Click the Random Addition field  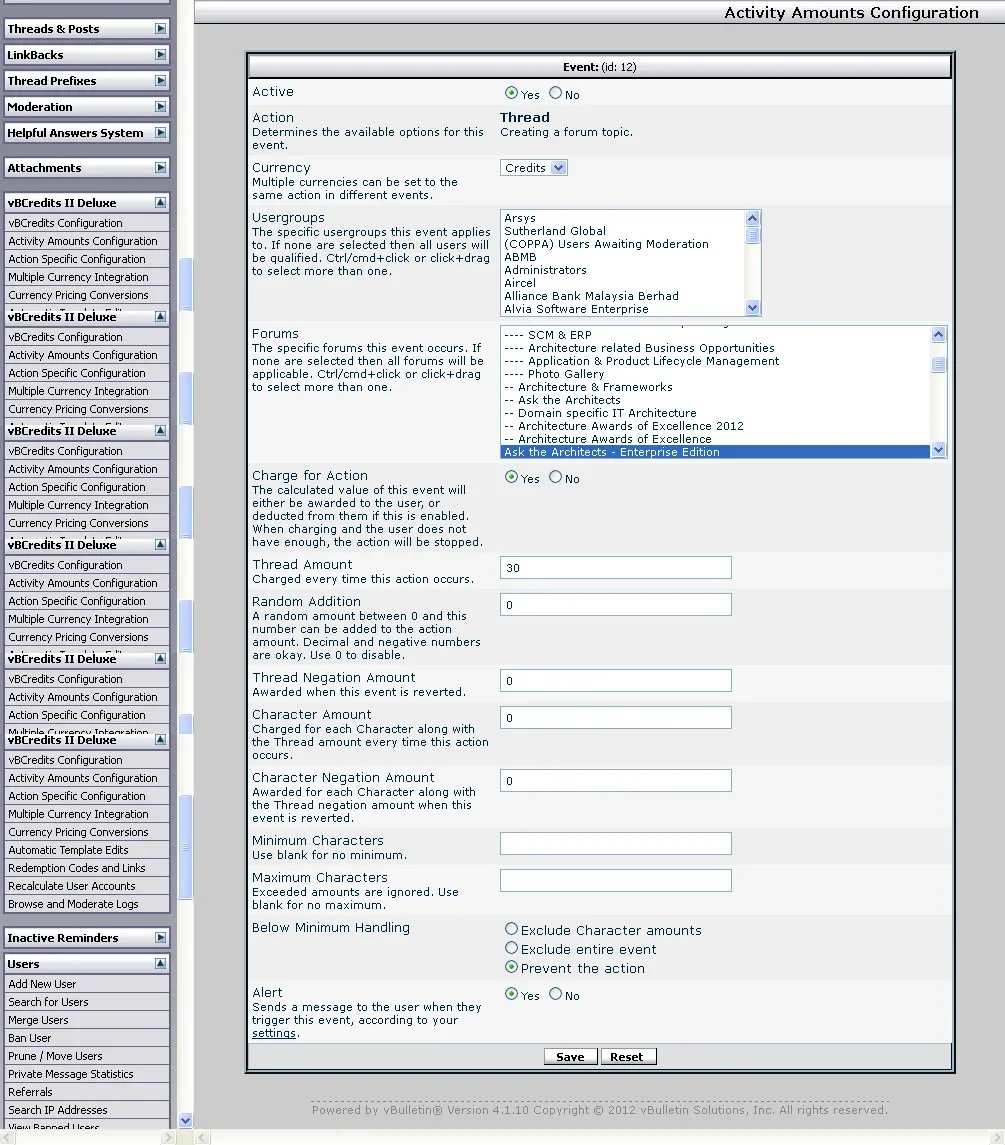click(x=616, y=605)
